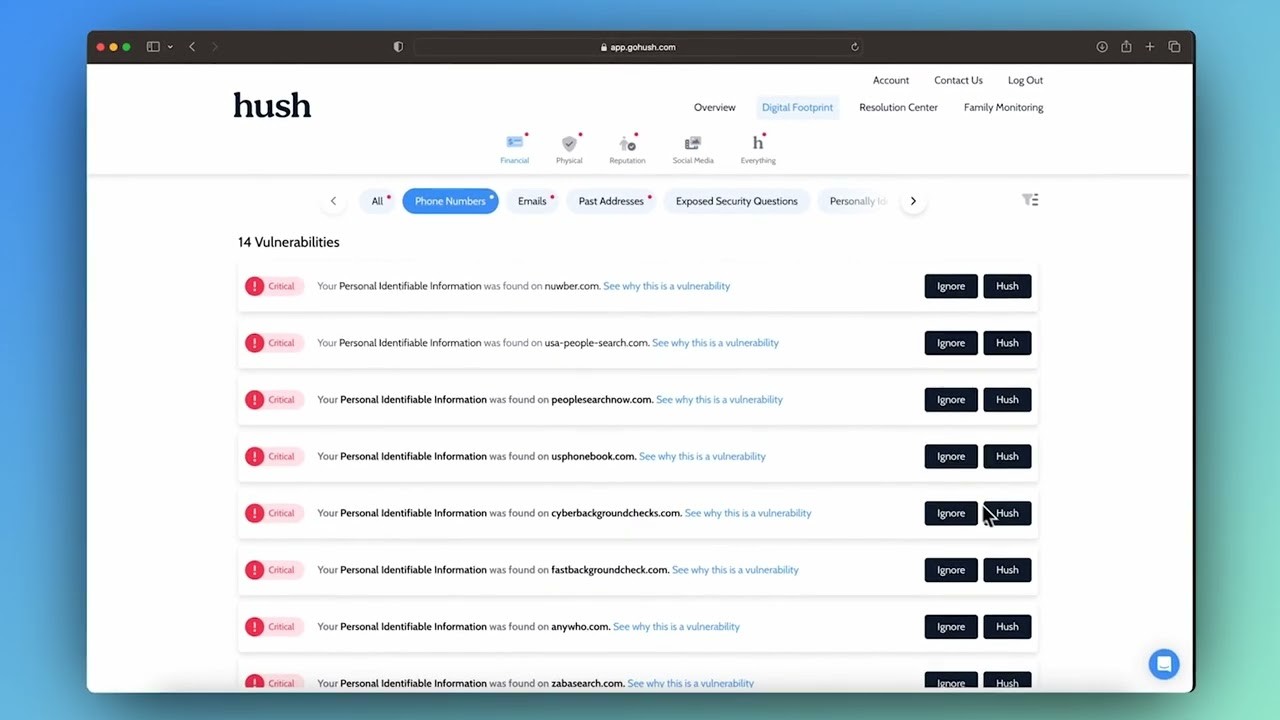Image resolution: width=1280 pixels, height=720 pixels.
Task: Go back with Safari's back arrow
Action: (x=192, y=47)
